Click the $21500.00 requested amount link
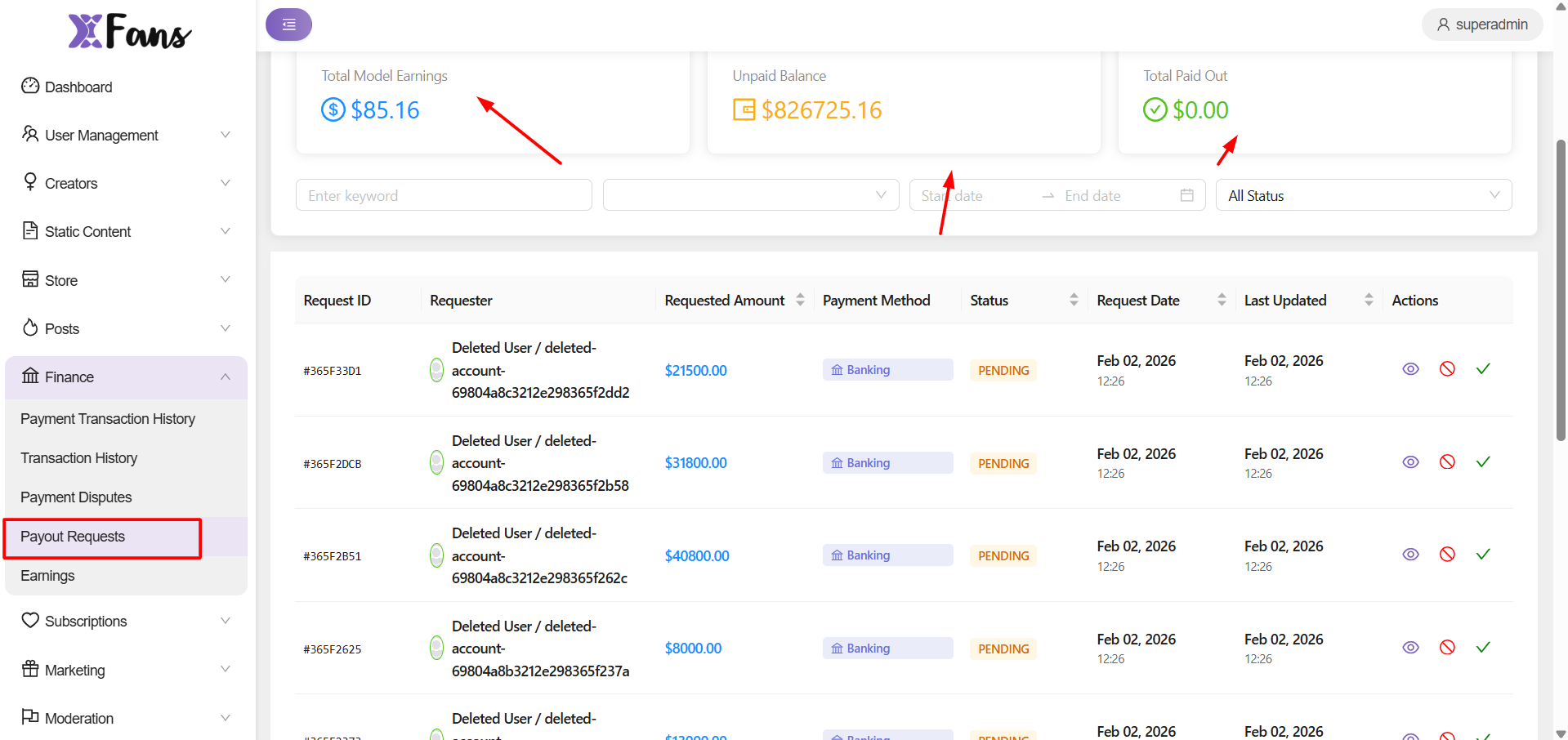 695,371
